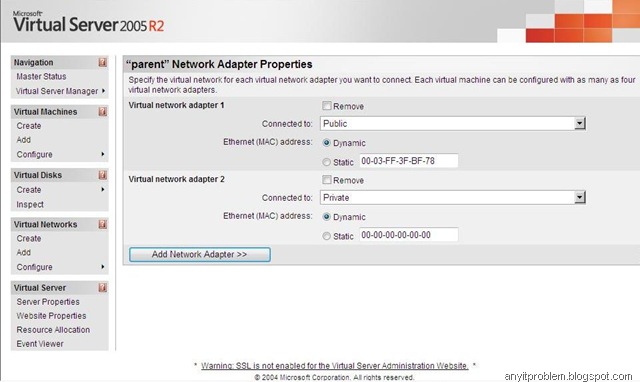Viewport: 640px width, 382px height.
Task: Open Resource Allocation page
Action: [x=53, y=330]
